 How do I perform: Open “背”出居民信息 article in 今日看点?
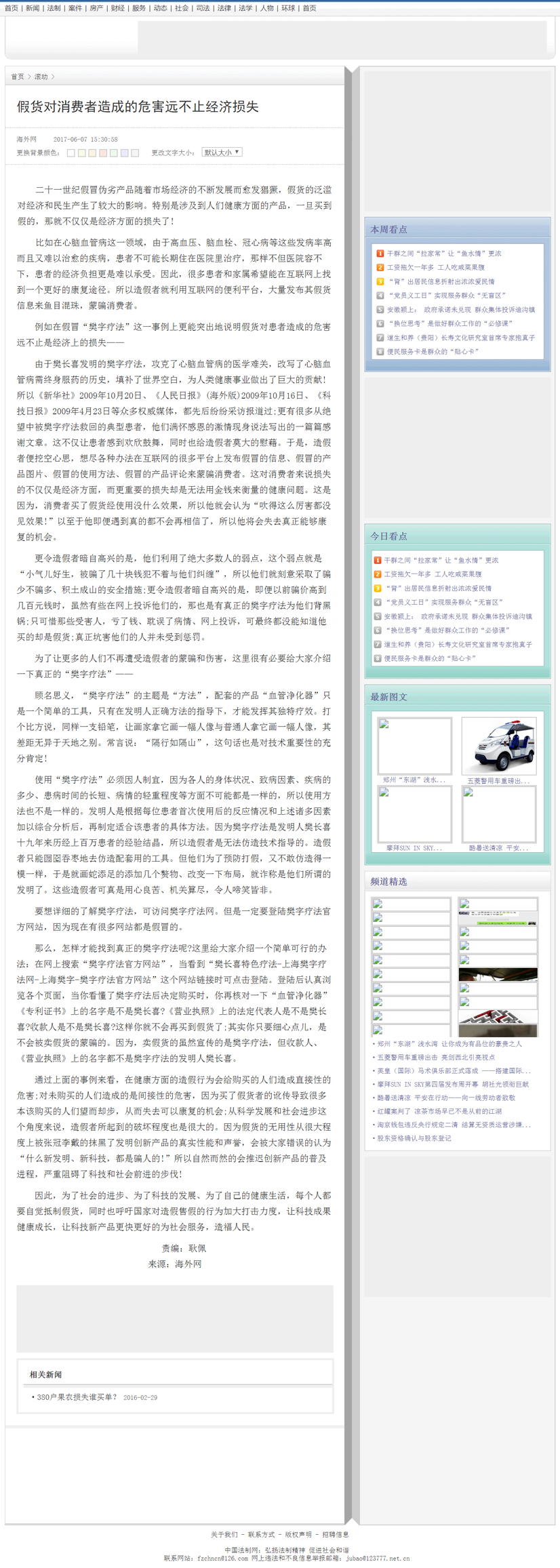point(438,588)
